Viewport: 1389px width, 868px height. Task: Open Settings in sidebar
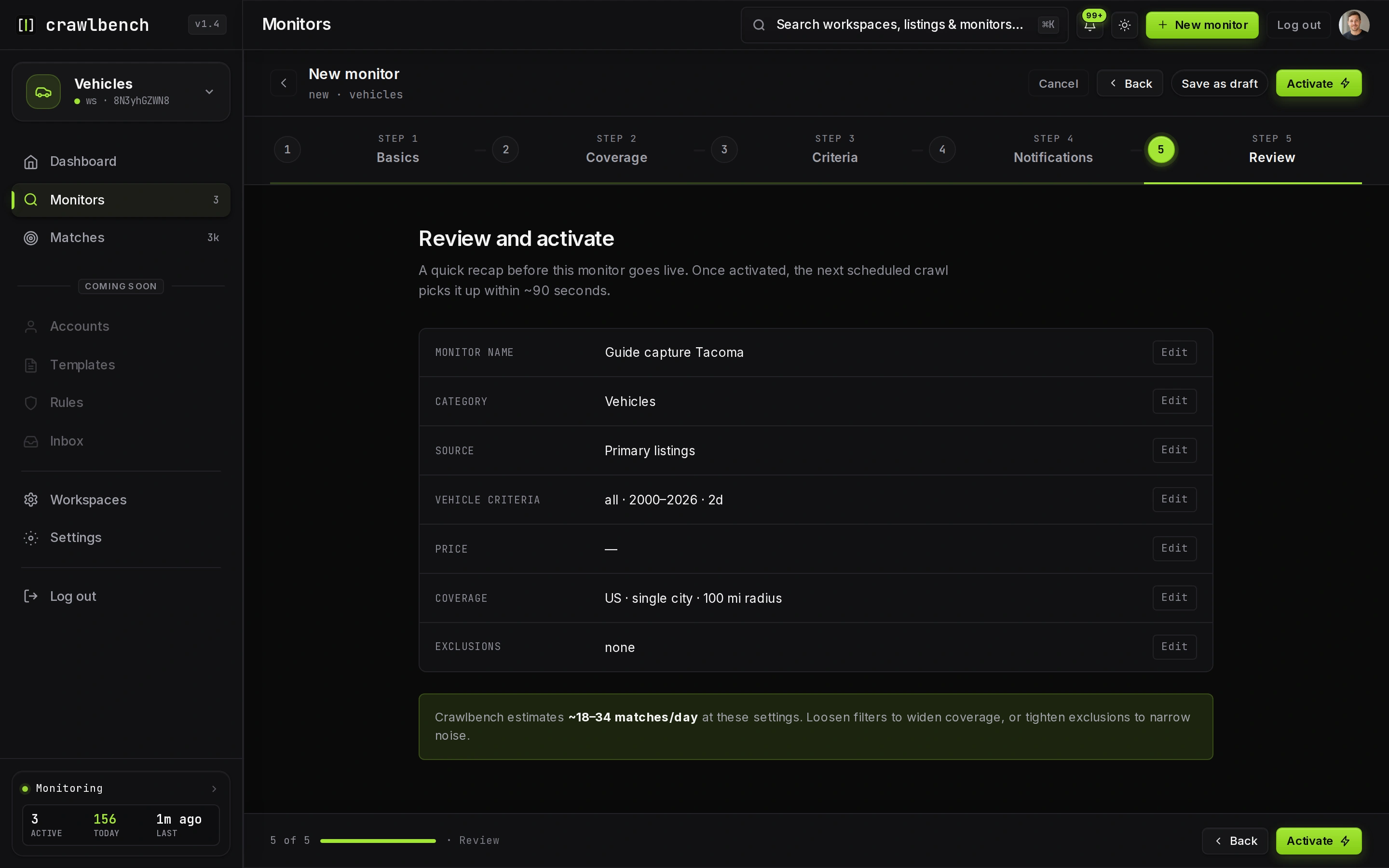[x=121, y=538]
